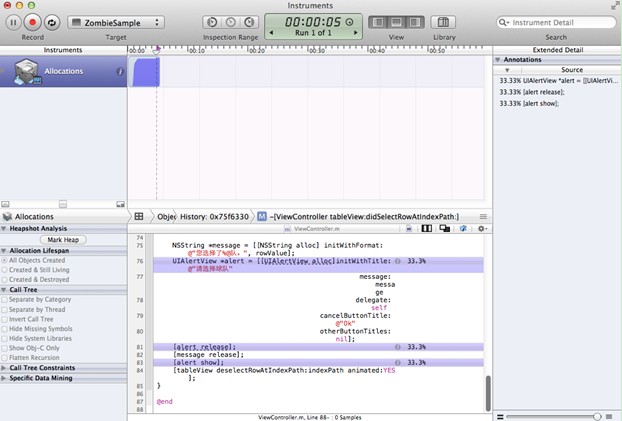The height and width of the screenshot is (421, 622).
Task: Set inspection range end marker button
Action: point(249,22)
